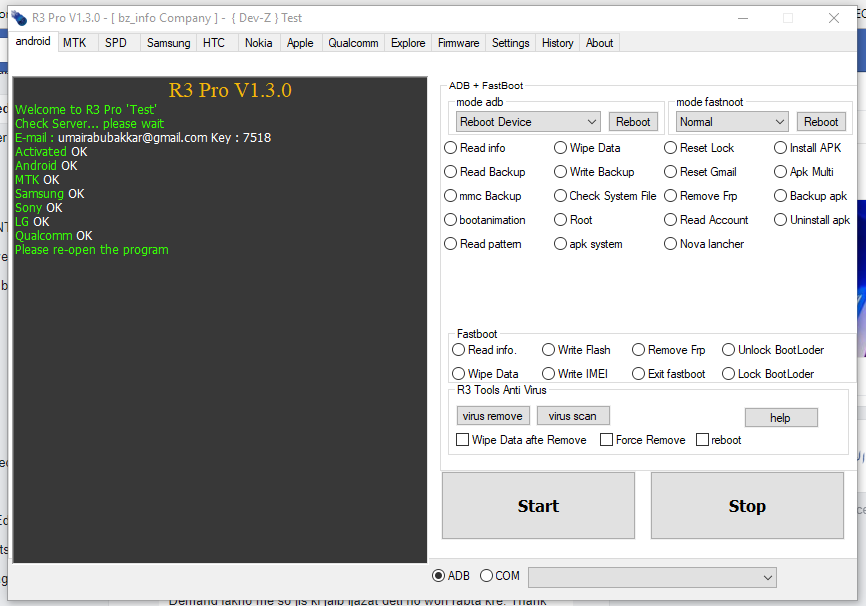Select the Check System File option
This screenshot has height=606, width=866.
click(x=605, y=196)
